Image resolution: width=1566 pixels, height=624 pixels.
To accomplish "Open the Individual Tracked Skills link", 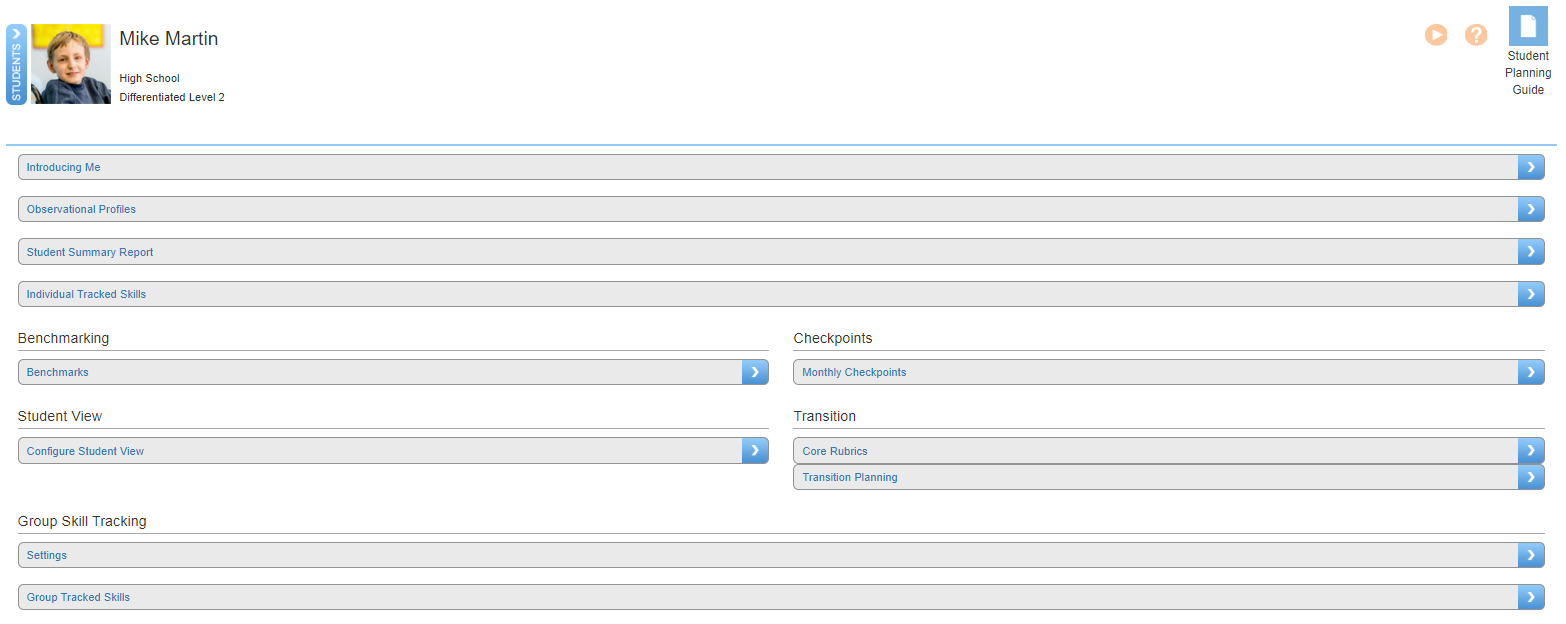I will pos(86,294).
